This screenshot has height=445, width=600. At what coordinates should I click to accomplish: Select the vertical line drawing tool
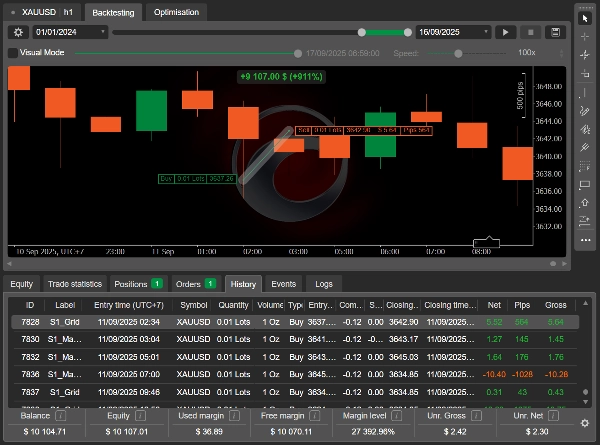coord(585,92)
